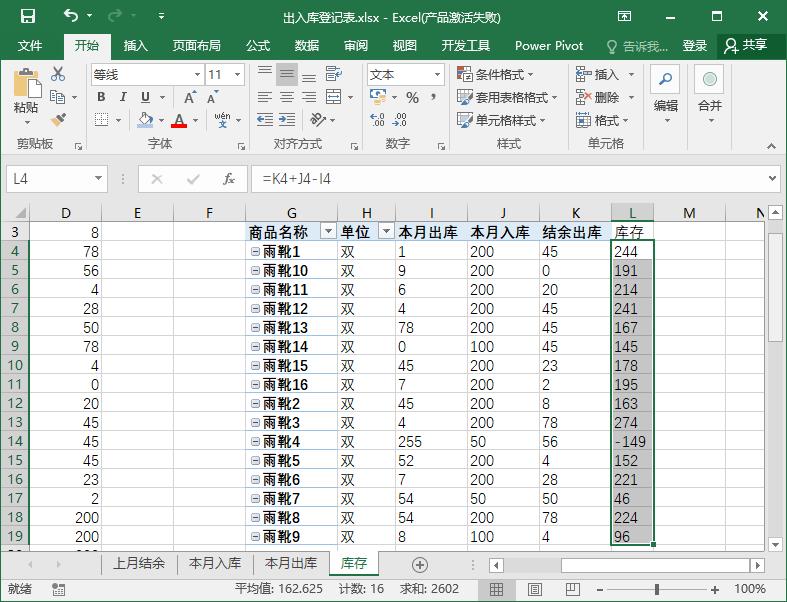Toggle underline formatting
Viewport: 787px width, 602px height.
145,97
